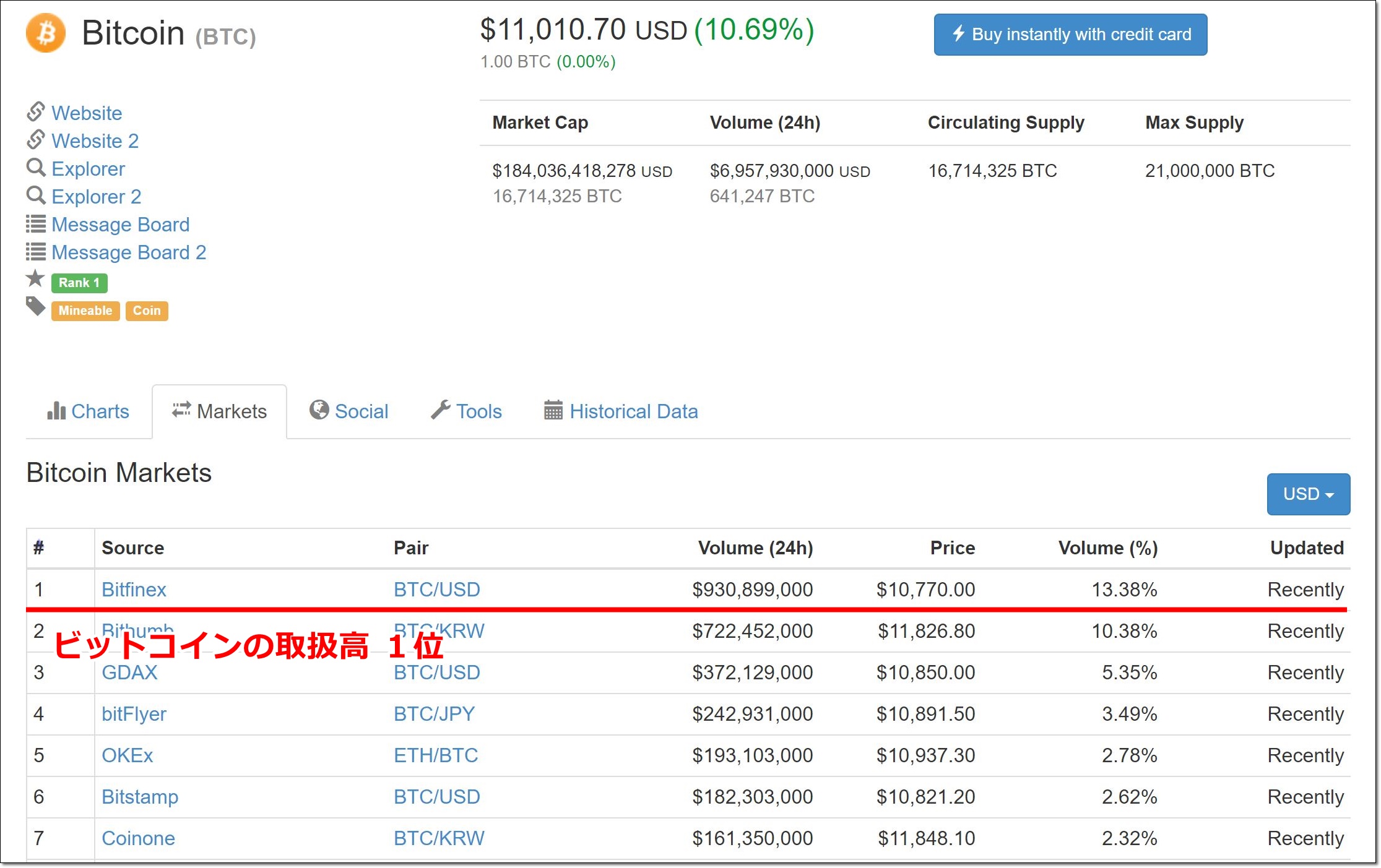
Task: Open the Website link
Action: coord(87,113)
